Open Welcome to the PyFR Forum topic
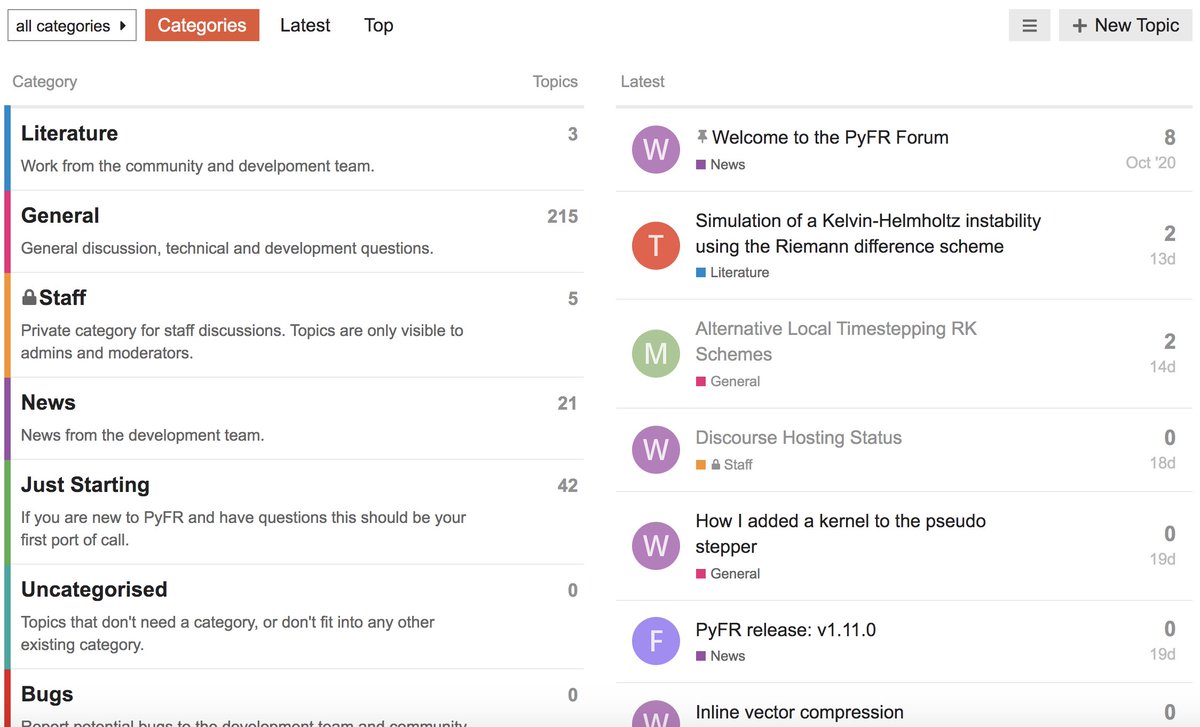 click(830, 137)
